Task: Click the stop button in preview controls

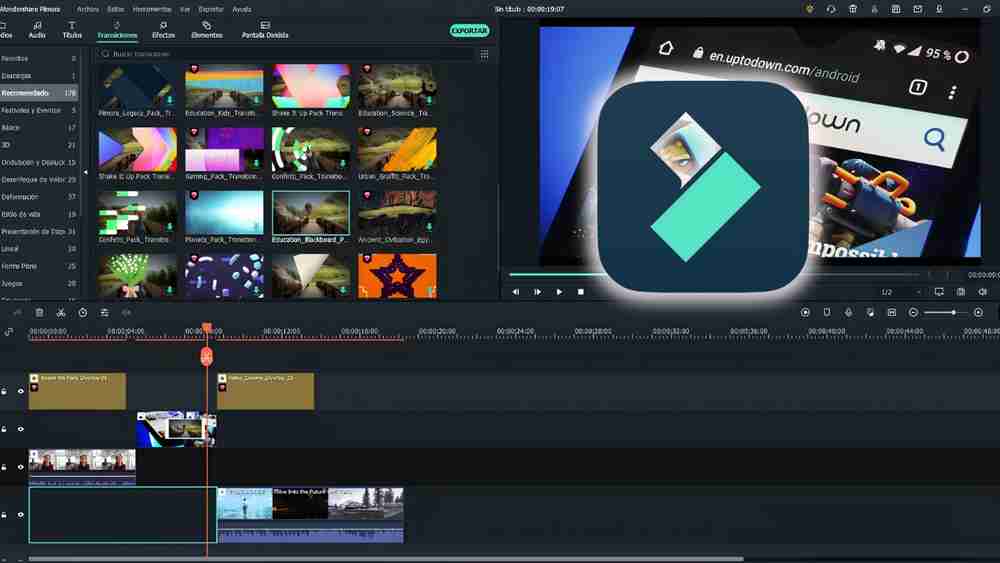Action: pyautogui.click(x=580, y=291)
